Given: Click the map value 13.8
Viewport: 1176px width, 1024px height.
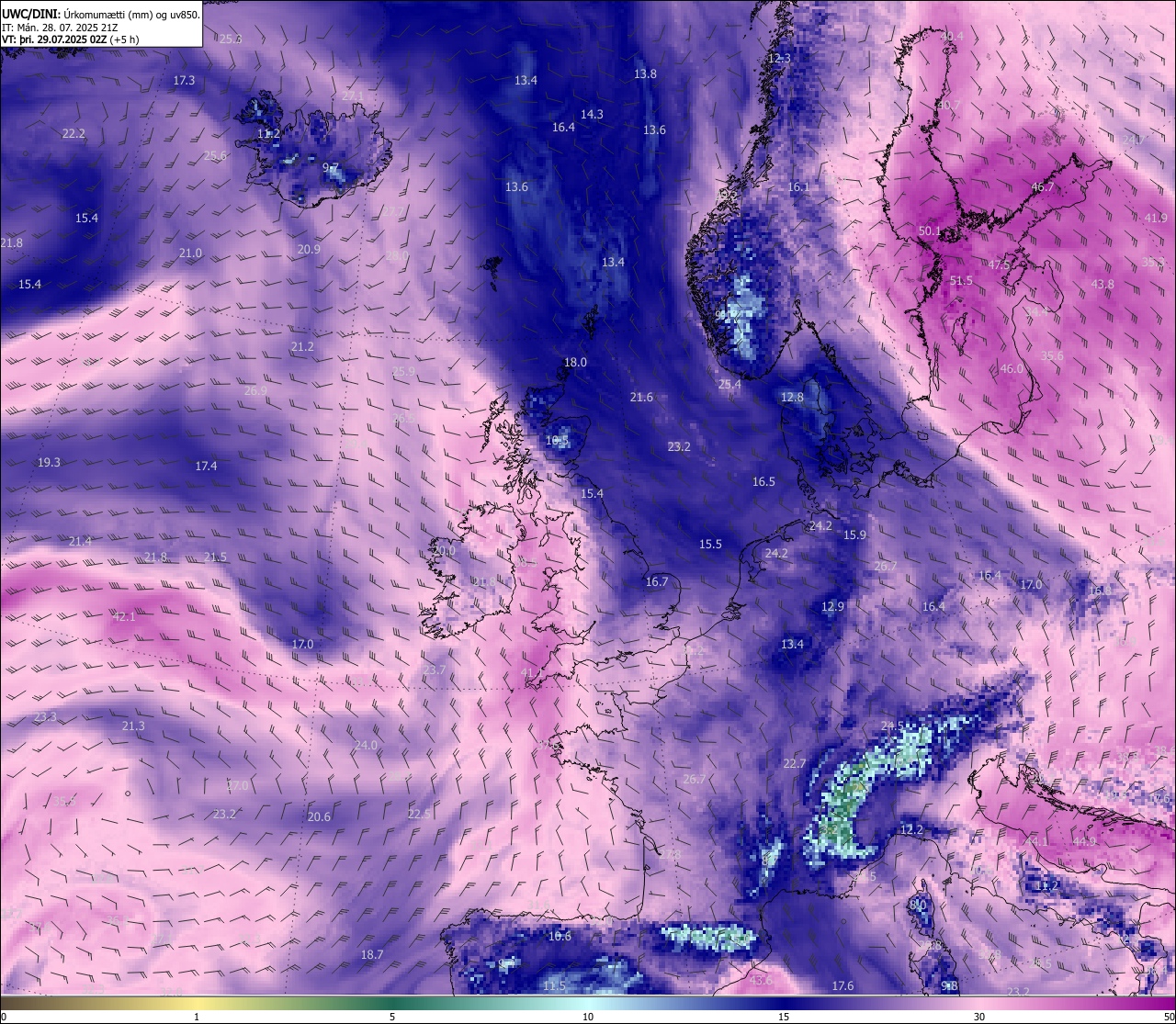Looking at the screenshot, I should click(645, 74).
